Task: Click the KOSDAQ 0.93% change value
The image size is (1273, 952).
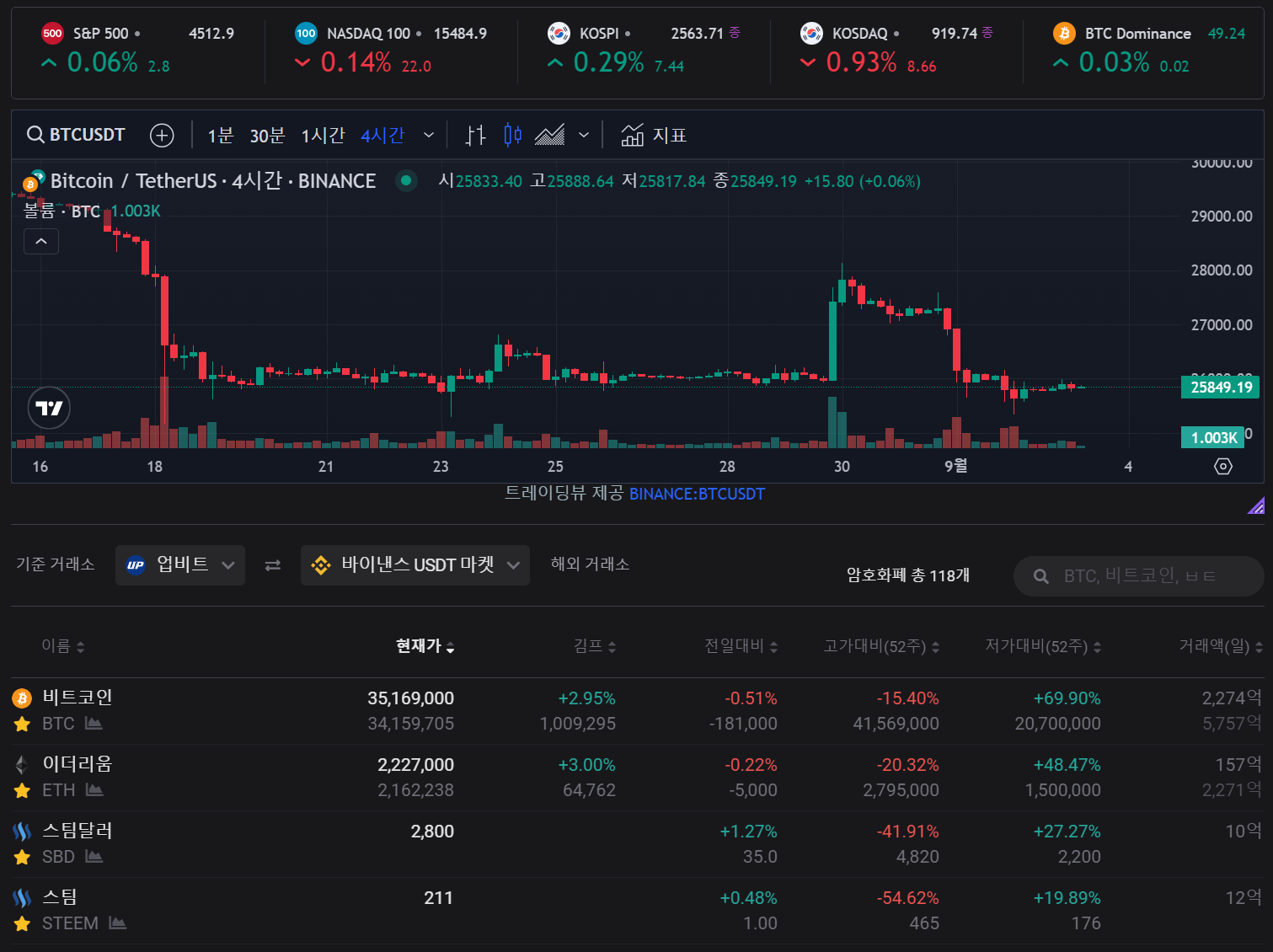Action: point(861,62)
